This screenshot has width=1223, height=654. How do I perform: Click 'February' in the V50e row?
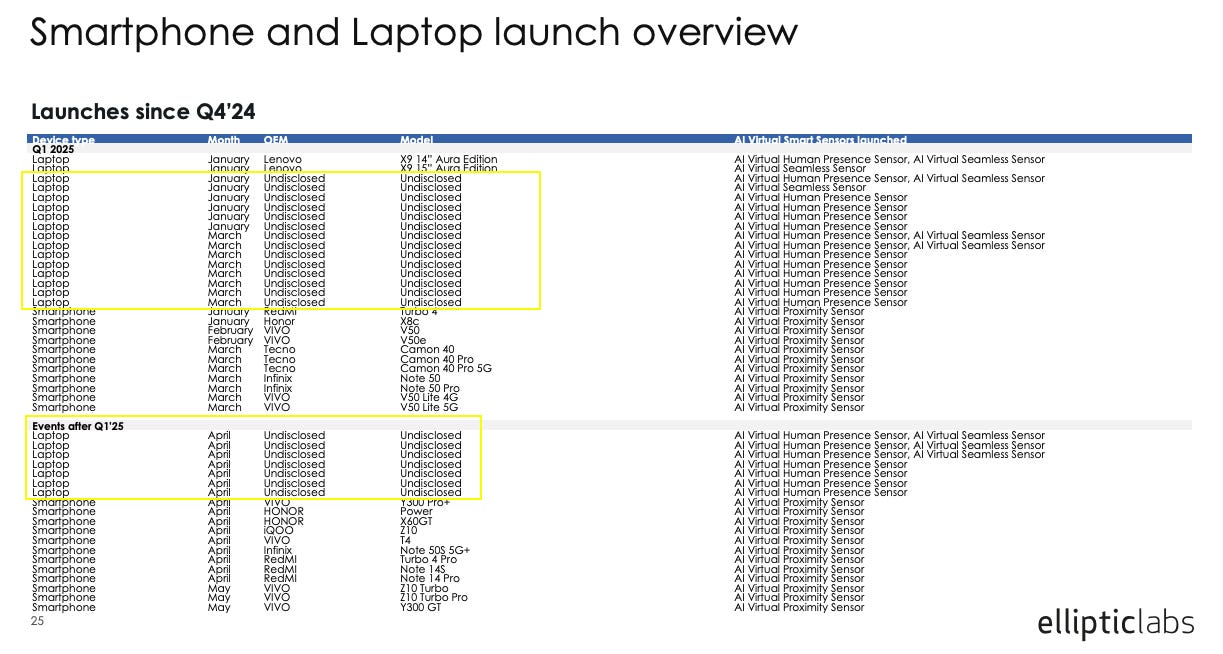[x=231, y=340]
